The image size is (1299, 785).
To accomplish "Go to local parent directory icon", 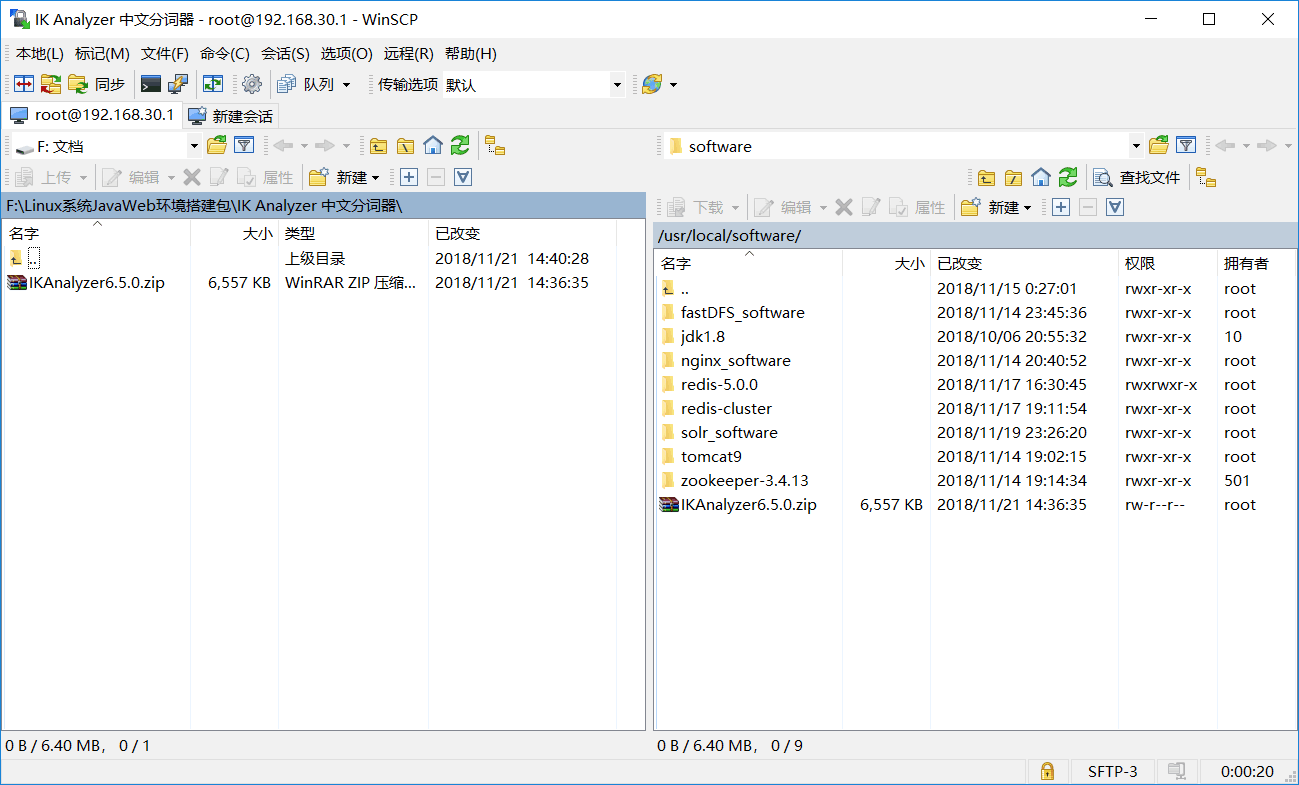I will [378, 146].
